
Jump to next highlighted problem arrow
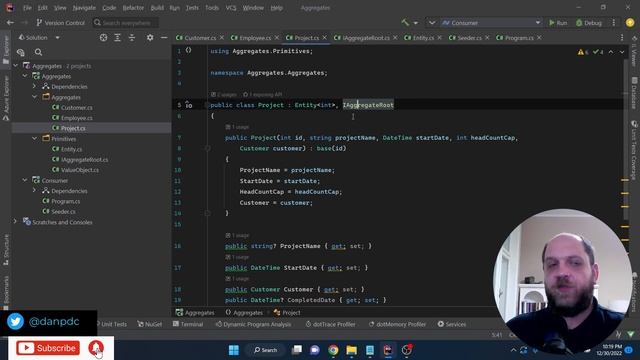pos(622,52)
